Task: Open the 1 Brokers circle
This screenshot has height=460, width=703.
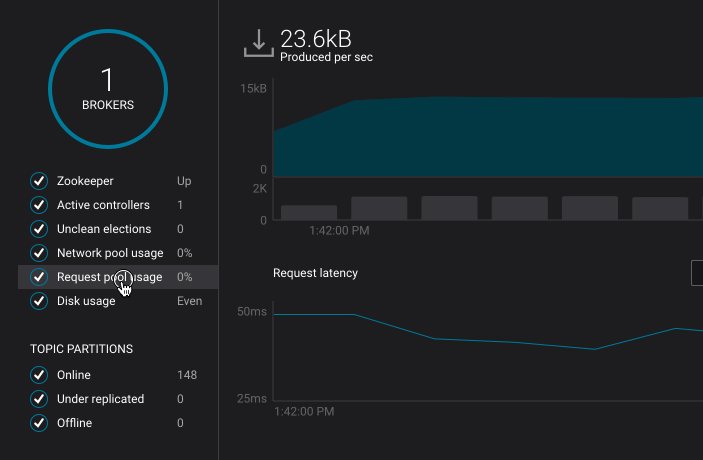Action: tap(108, 90)
